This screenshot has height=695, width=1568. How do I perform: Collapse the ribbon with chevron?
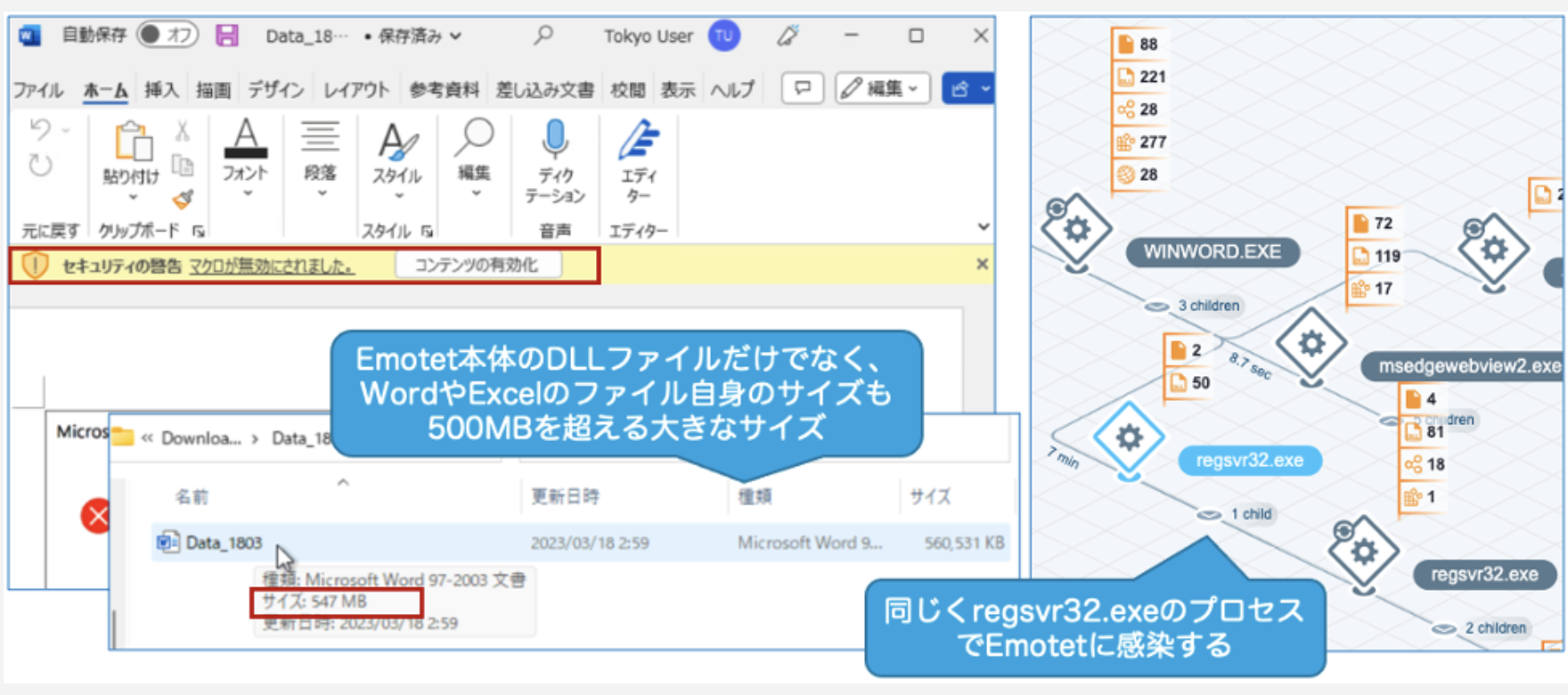coord(983,226)
